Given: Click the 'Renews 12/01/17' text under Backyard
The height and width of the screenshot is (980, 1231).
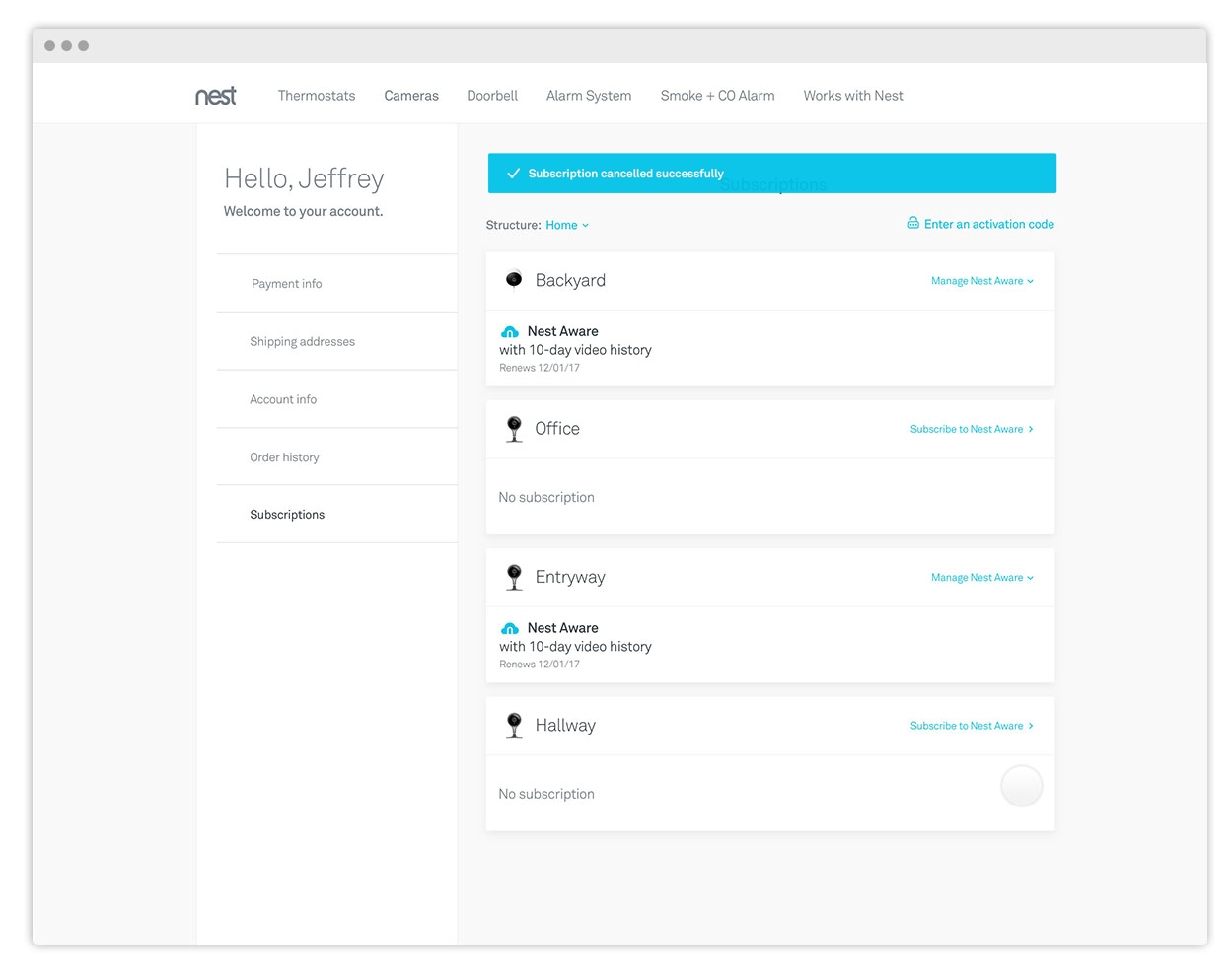Looking at the screenshot, I should pyautogui.click(x=540, y=368).
